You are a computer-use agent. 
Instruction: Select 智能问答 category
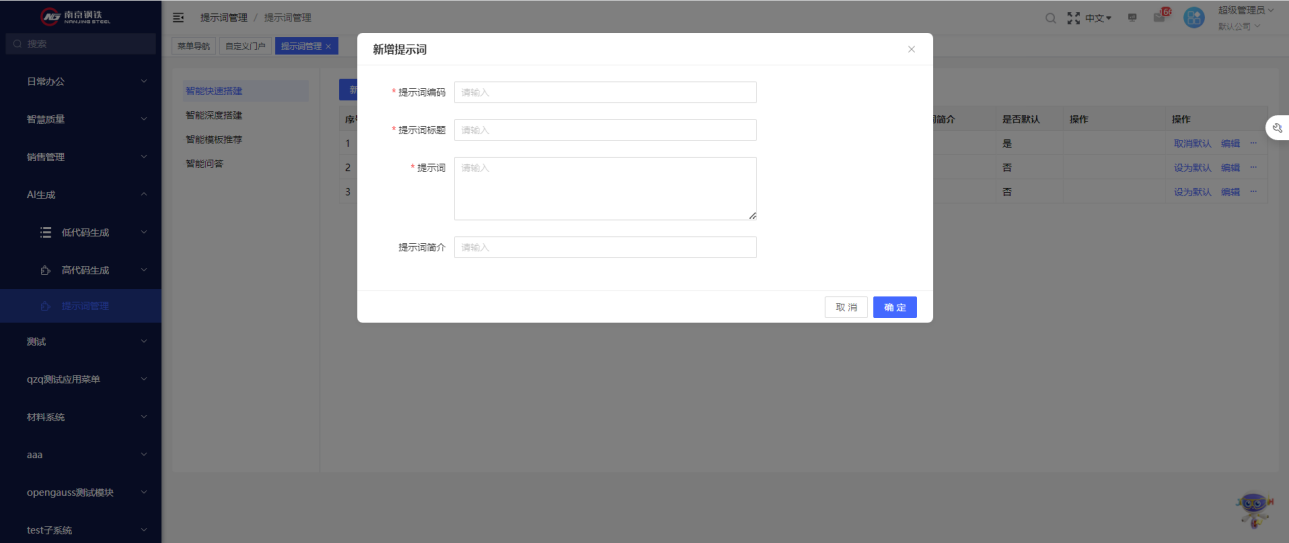coord(204,163)
